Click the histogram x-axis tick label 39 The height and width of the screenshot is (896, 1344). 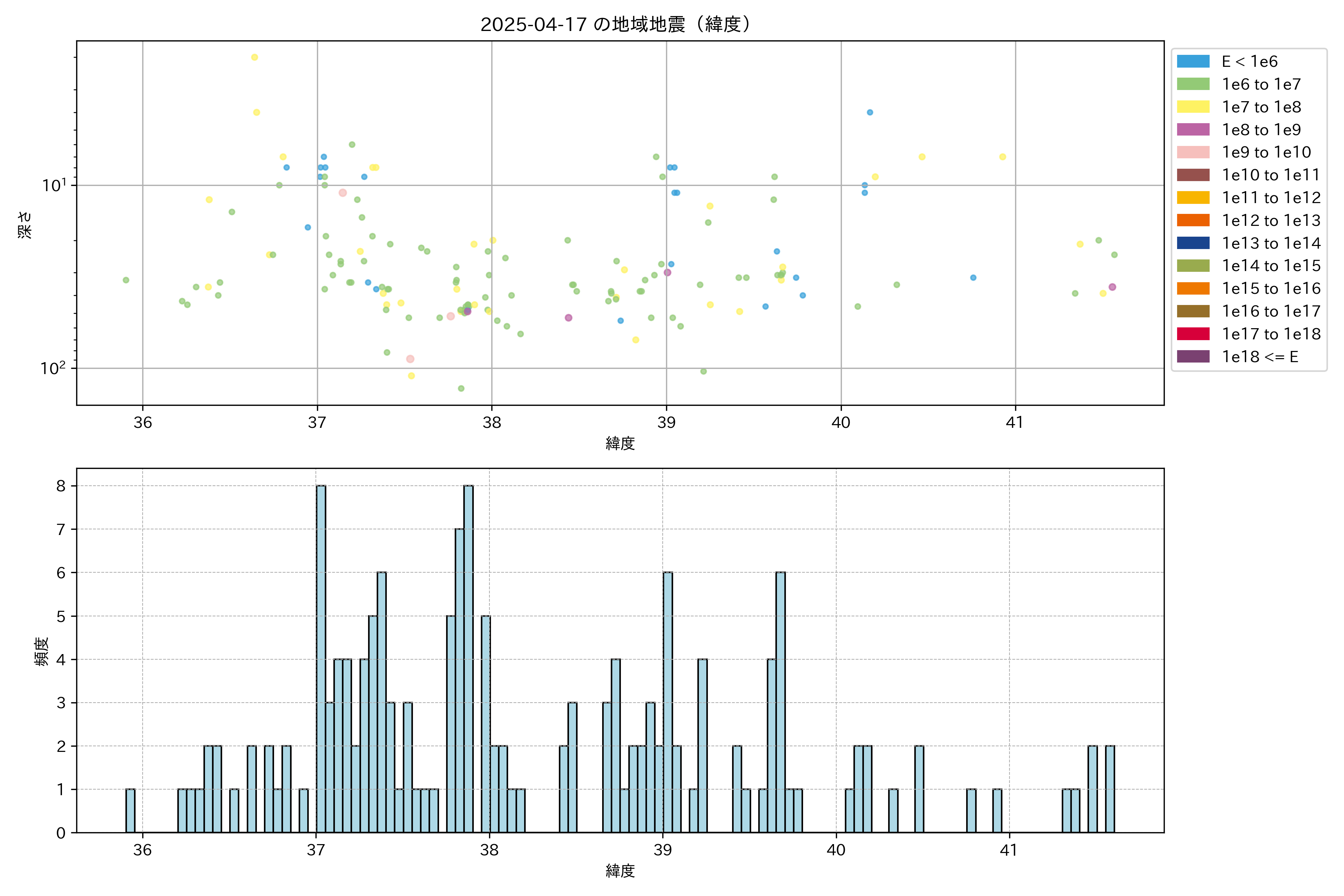point(663,850)
